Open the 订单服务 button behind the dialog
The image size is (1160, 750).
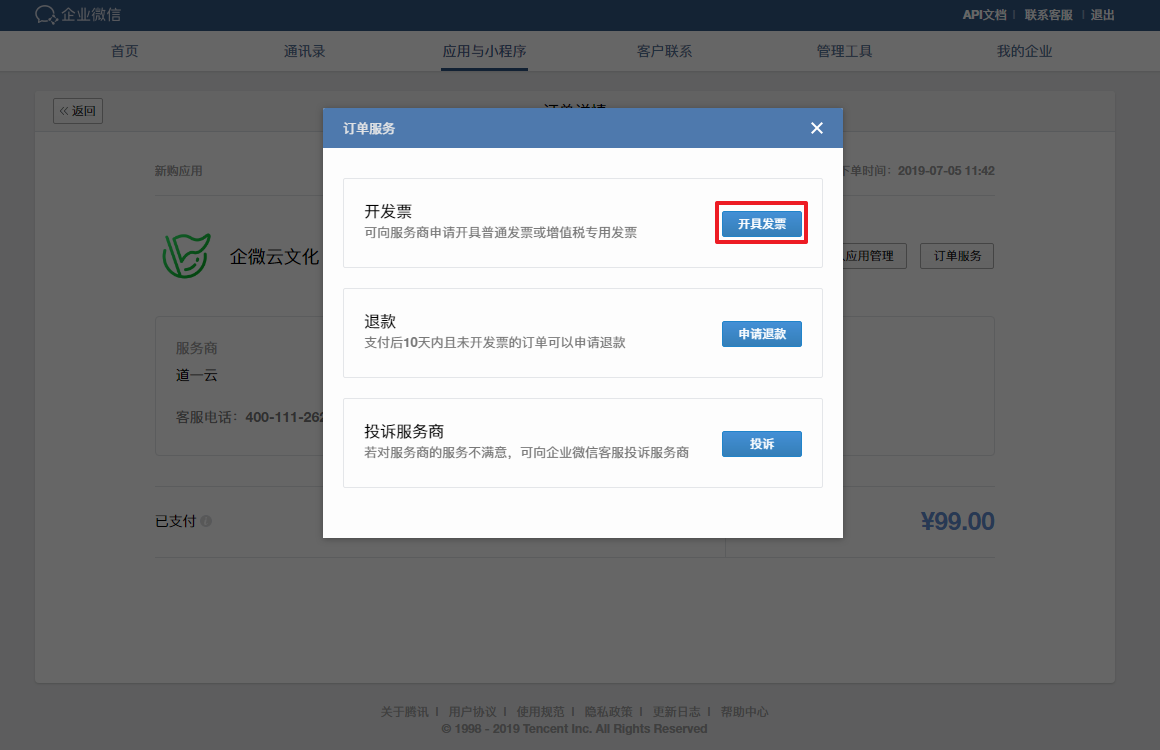point(957,256)
